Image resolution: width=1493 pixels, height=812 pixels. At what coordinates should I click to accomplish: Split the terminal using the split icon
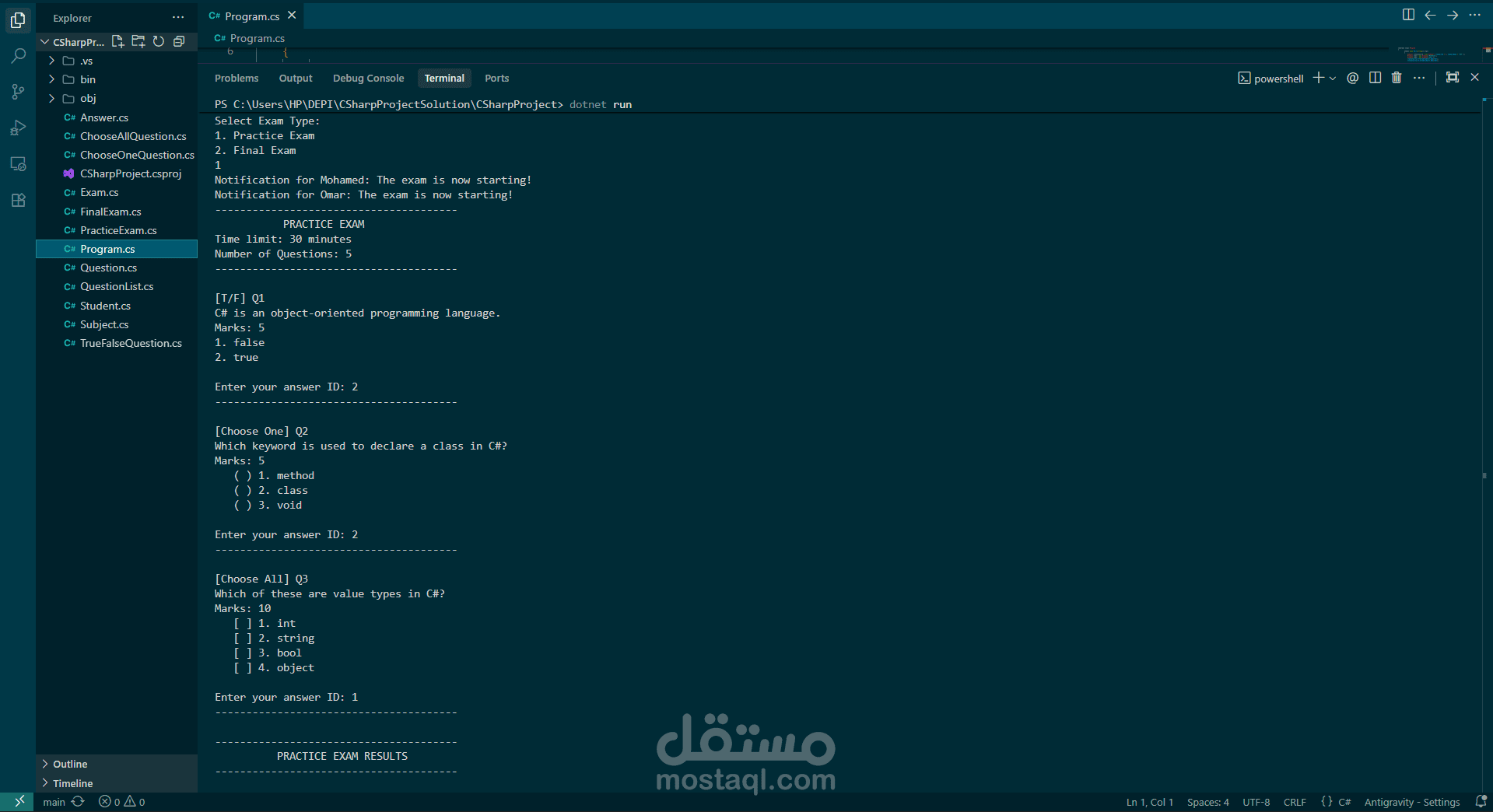click(1375, 78)
